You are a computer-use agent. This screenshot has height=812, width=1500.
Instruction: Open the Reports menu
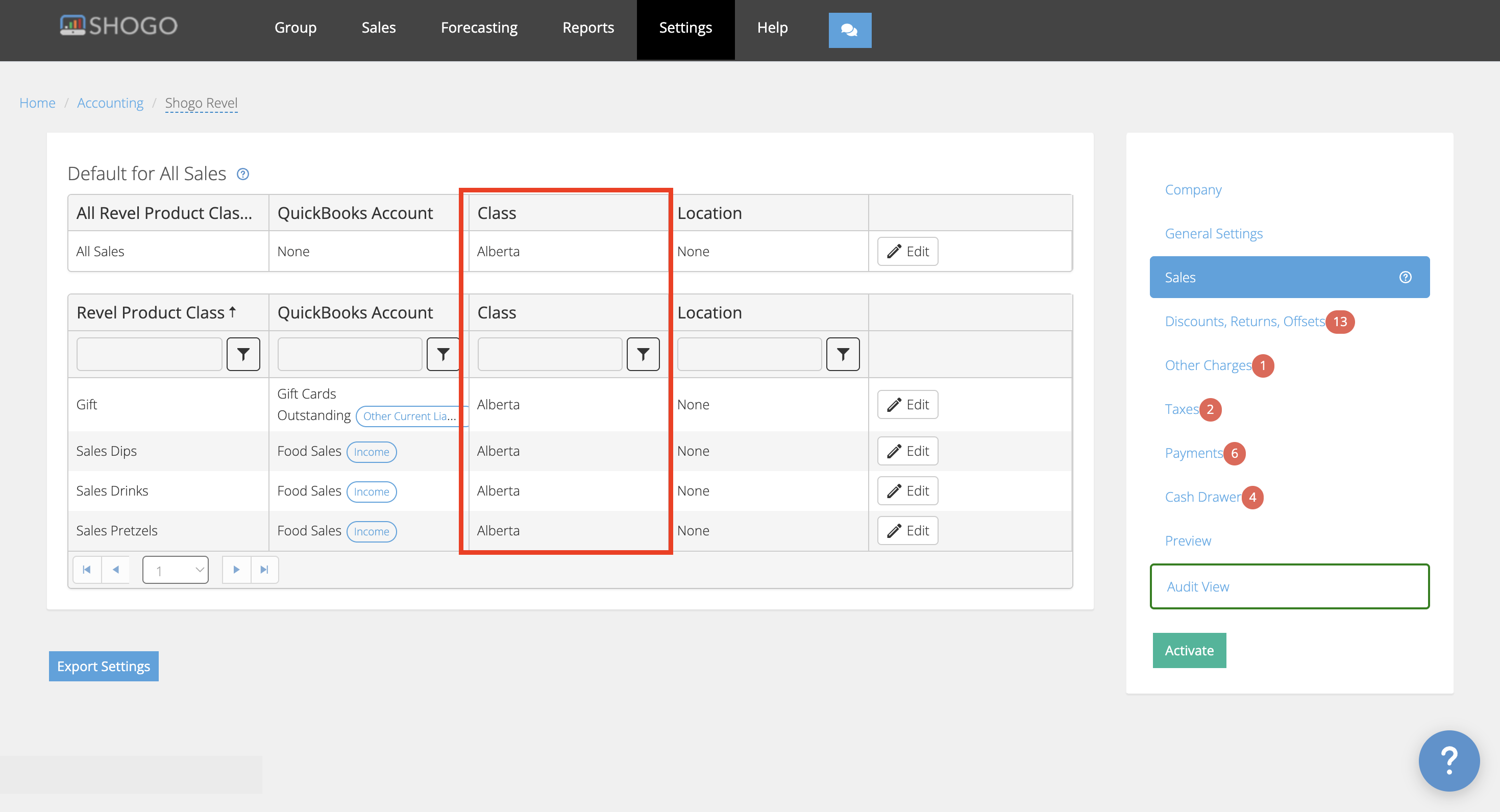588,28
